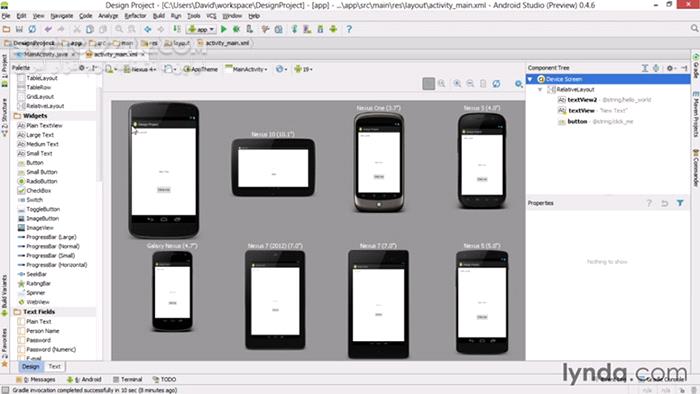Collapse the RelativeLayout tree node
The height and width of the screenshot is (394, 700).
[540, 90]
